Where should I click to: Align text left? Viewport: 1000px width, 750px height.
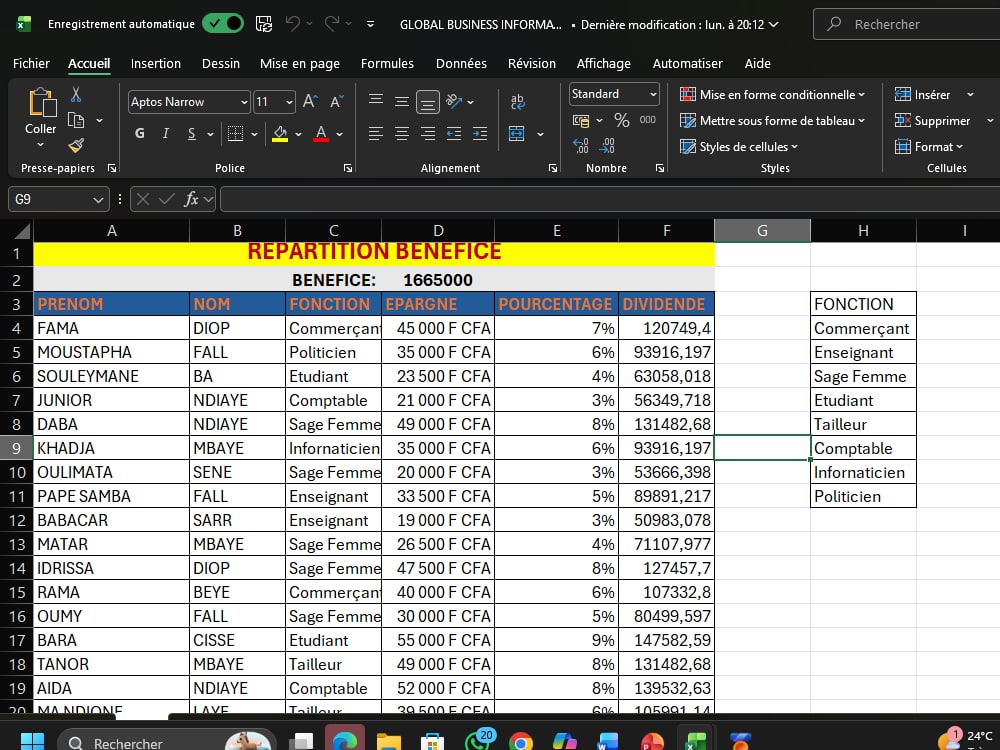pyautogui.click(x=376, y=133)
